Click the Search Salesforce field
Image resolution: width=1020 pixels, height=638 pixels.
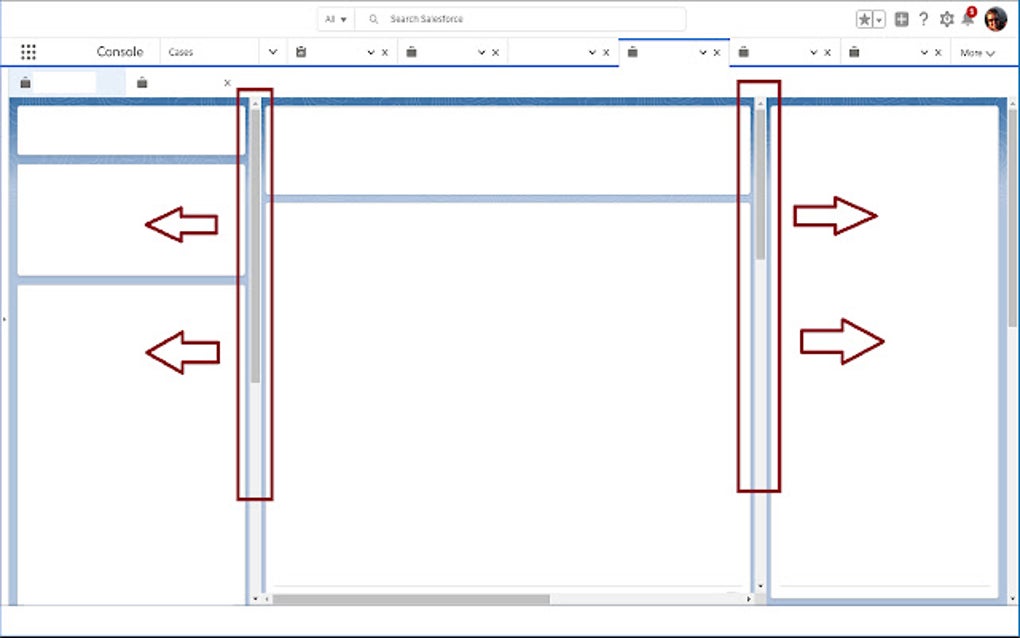[x=520, y=20]
